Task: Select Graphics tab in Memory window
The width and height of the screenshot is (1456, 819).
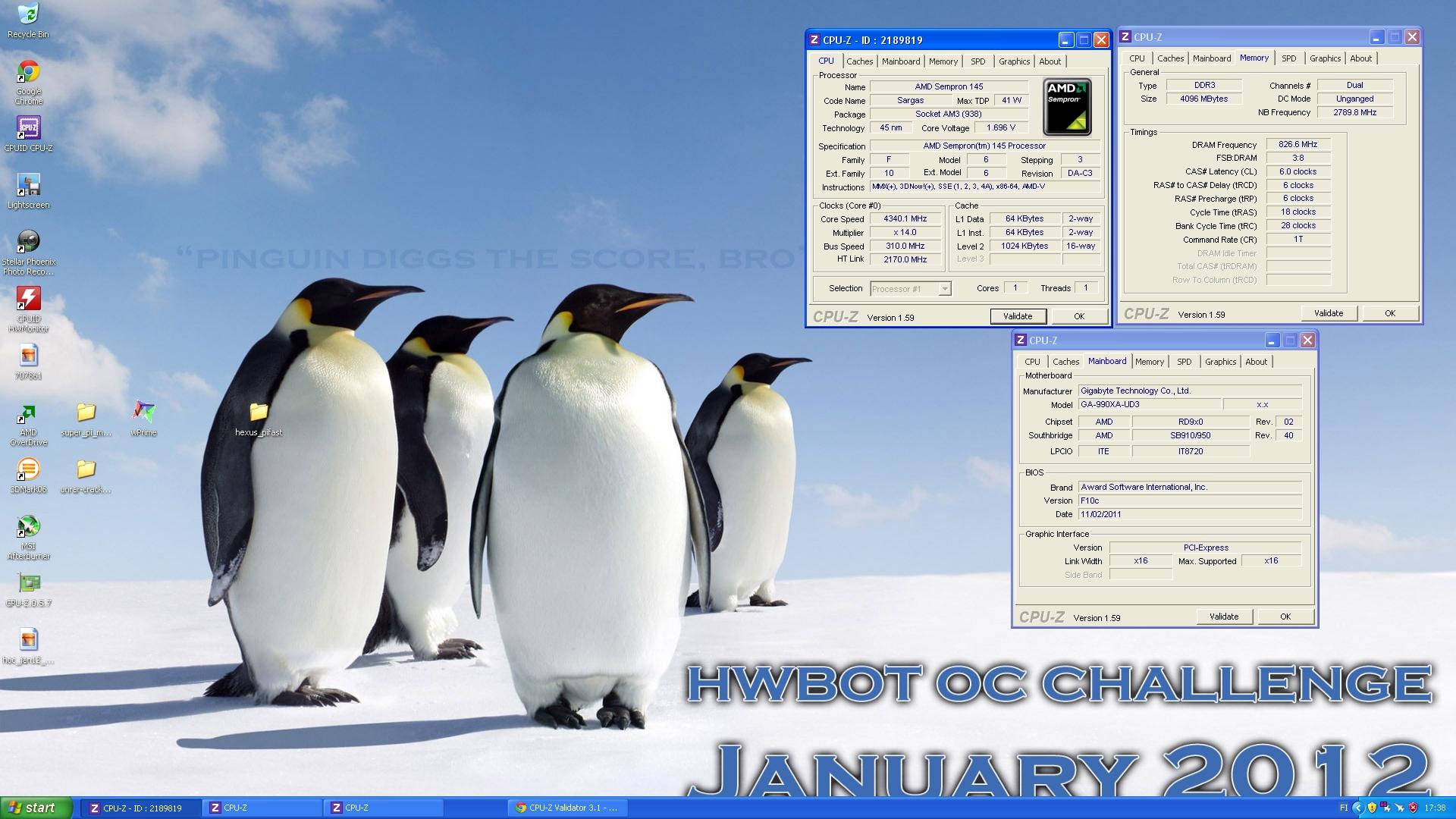Action: (x=1325, y=58)
